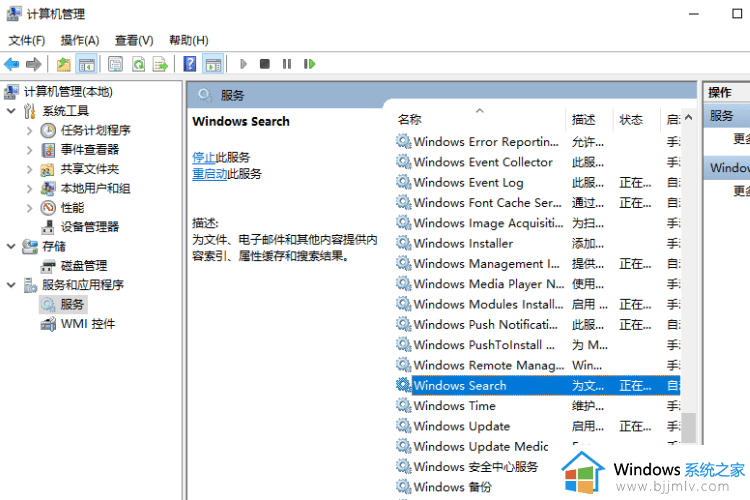Open 设备管理器 in the tree
Image resolution: width=750 pixels, height=500 pixels.
(89, 227)
